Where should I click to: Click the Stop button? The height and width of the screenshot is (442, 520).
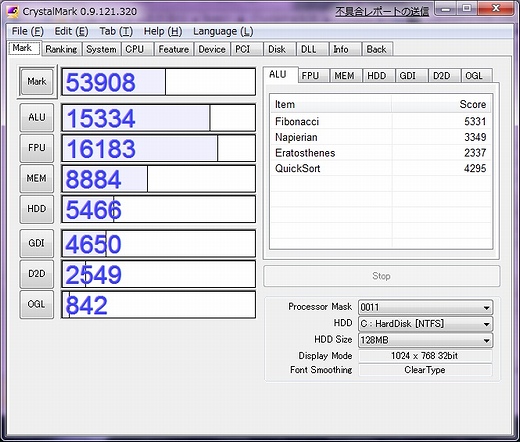coord(382,276)
